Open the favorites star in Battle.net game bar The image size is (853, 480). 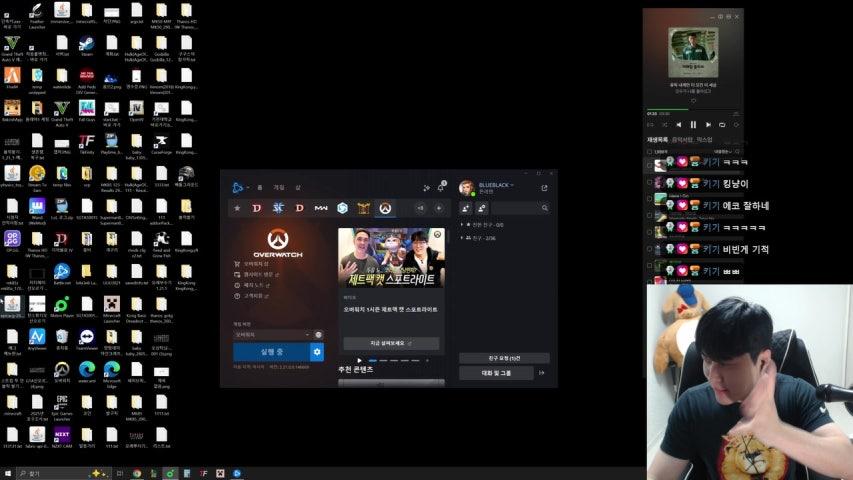tap(237, 208)
